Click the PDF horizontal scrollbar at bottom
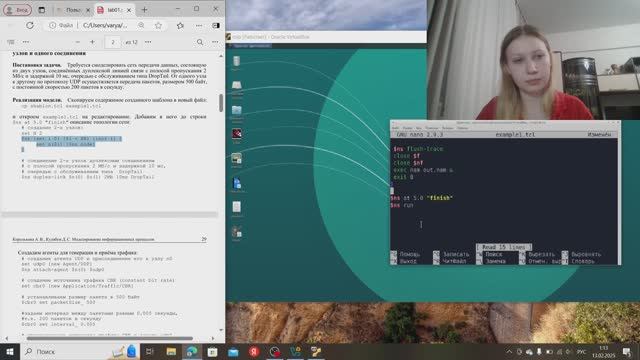Screen dimensions: 640x360 tap(109, 338)
